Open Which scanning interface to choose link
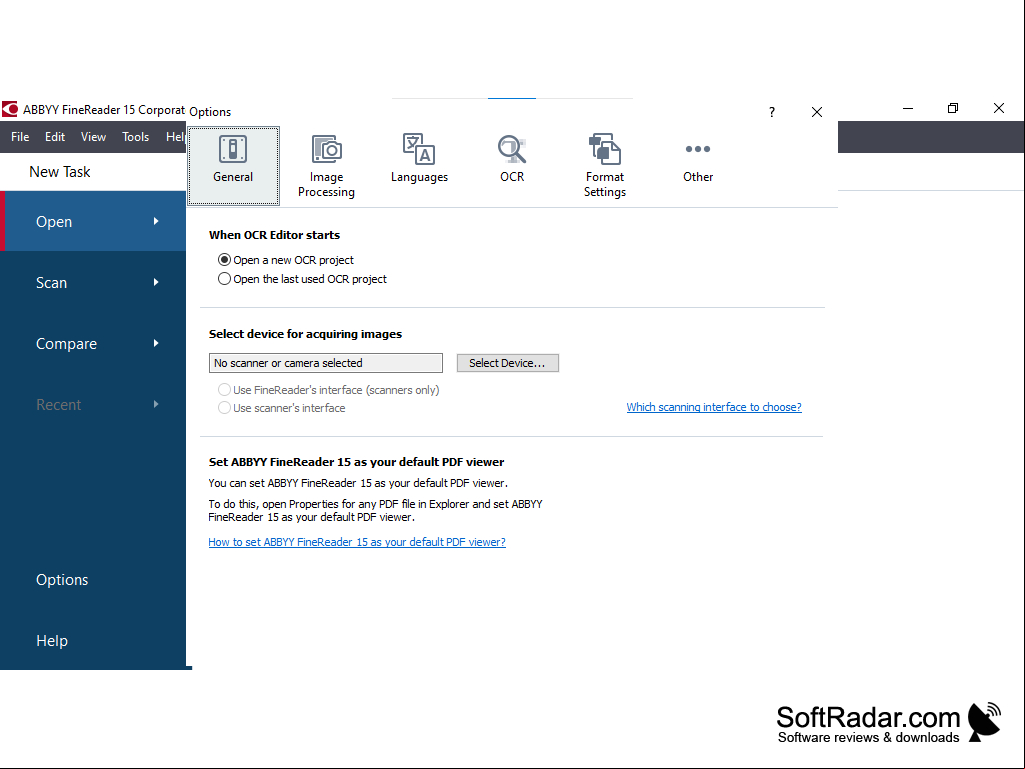1025x769 pixels. [x=714, y=407]
